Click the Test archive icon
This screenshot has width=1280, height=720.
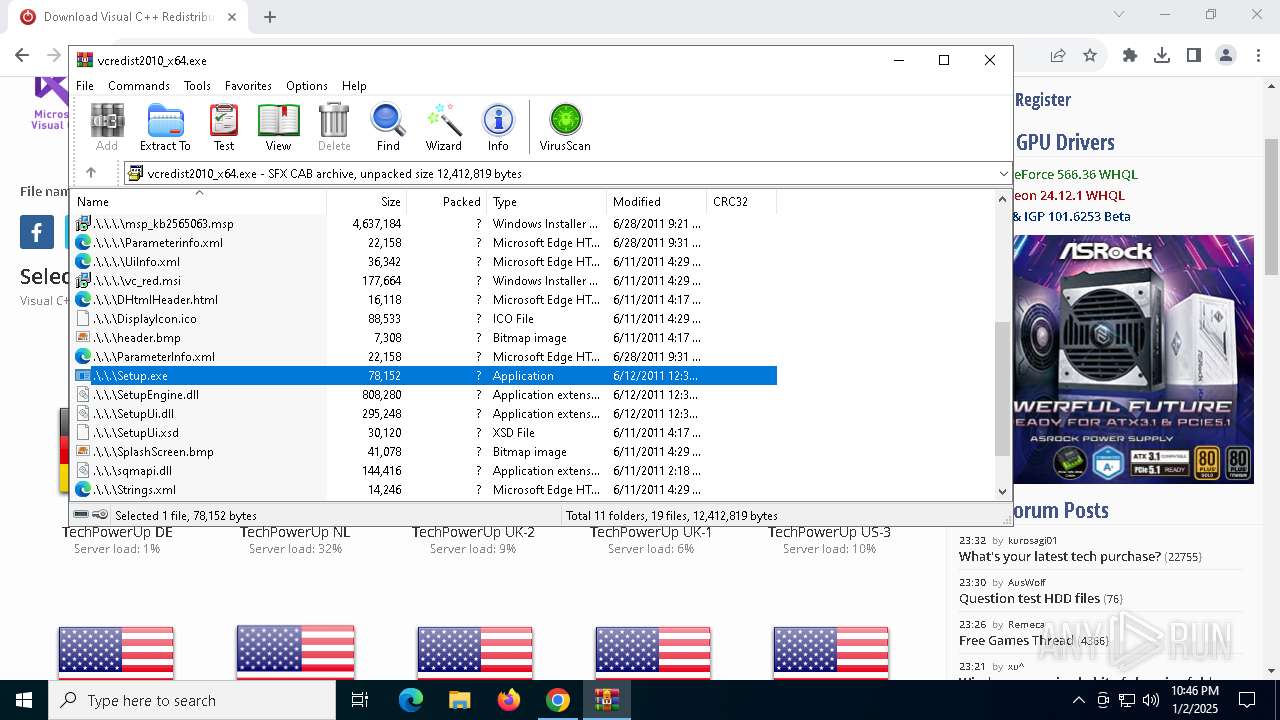224,127
